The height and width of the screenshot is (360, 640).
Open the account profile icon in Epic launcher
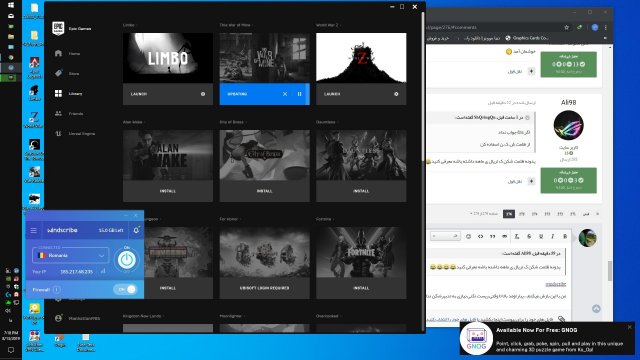tap(58, 318)
